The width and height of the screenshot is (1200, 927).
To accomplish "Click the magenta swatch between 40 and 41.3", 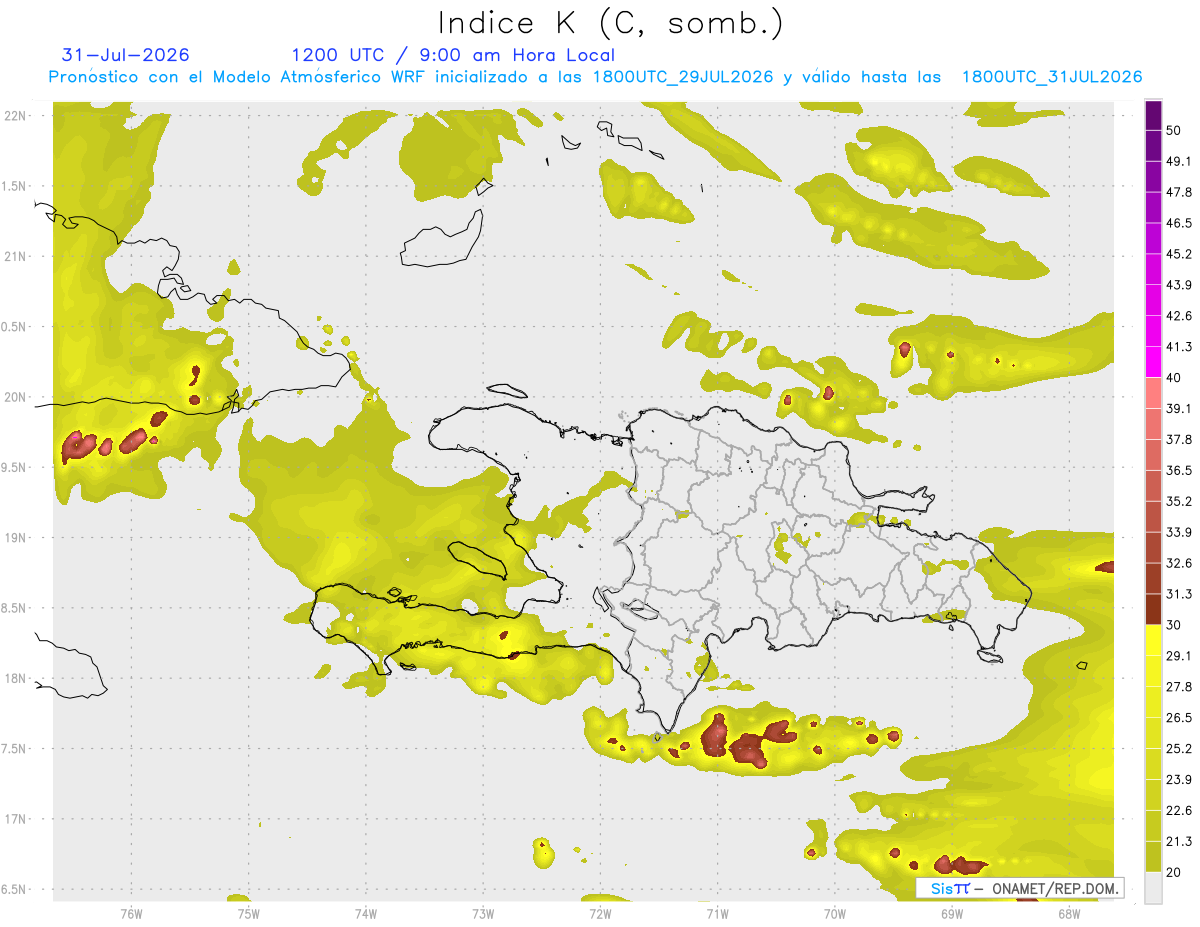I will click(x=1153, y=362).
